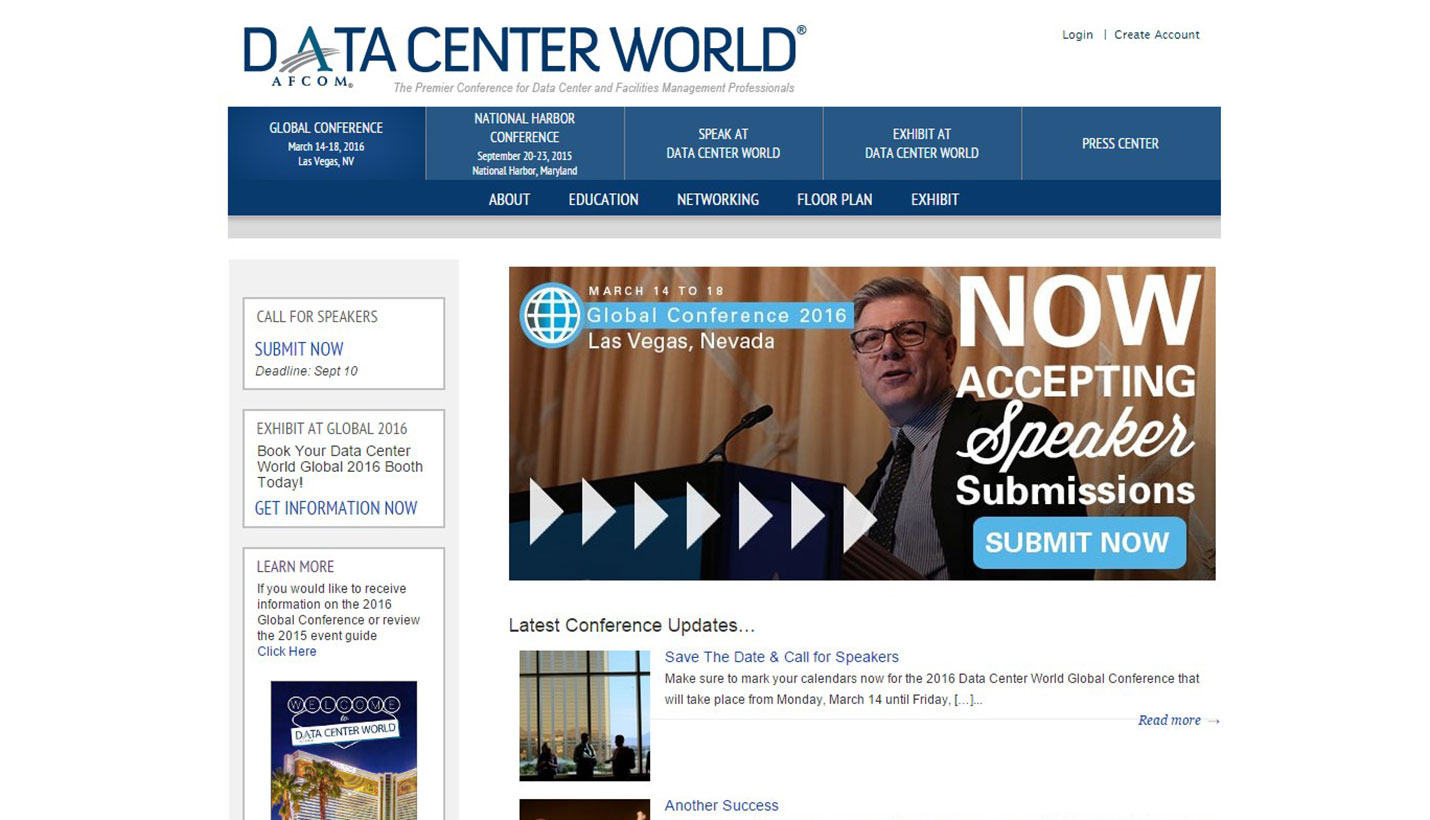Click the Get Information Now link
The image size is (1430, 820).
[336, 508]
